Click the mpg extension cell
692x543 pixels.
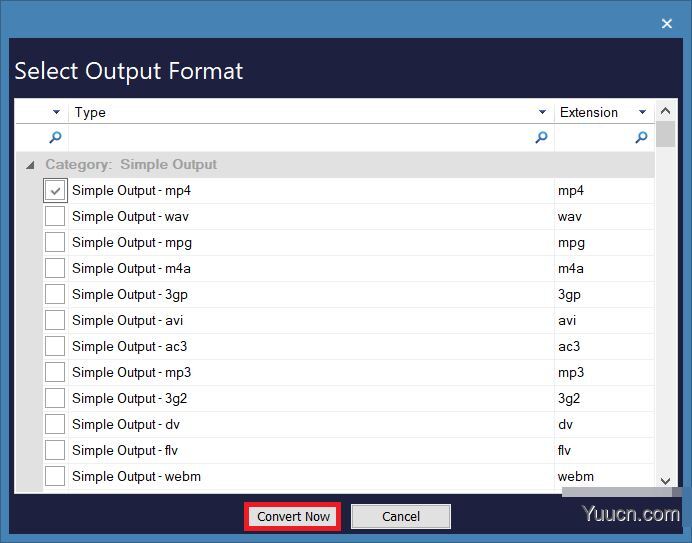coord(604,243)
